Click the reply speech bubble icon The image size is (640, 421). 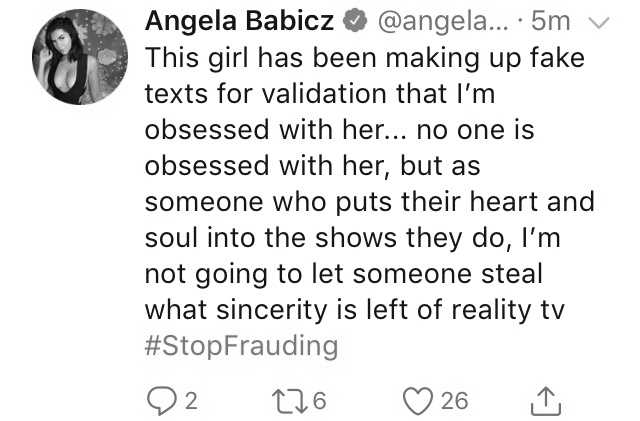pyautogui.click(x=162, y=401)
